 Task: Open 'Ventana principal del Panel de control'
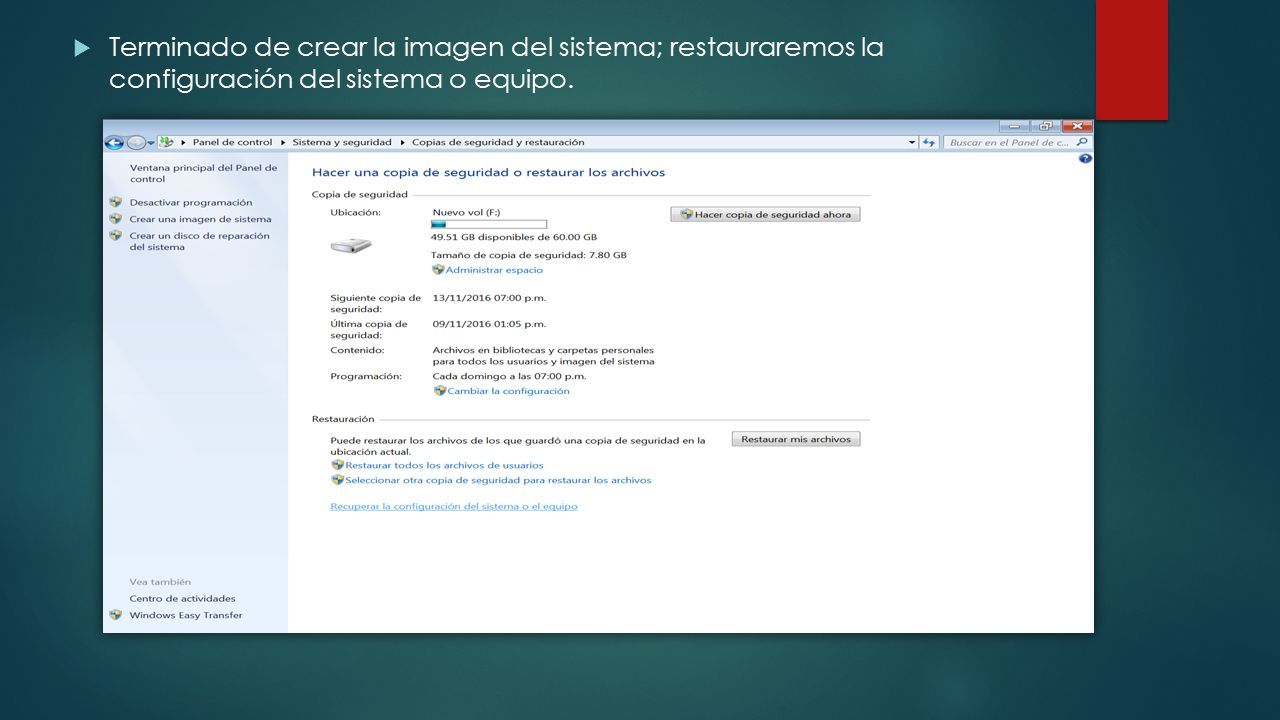pos(203,174)
